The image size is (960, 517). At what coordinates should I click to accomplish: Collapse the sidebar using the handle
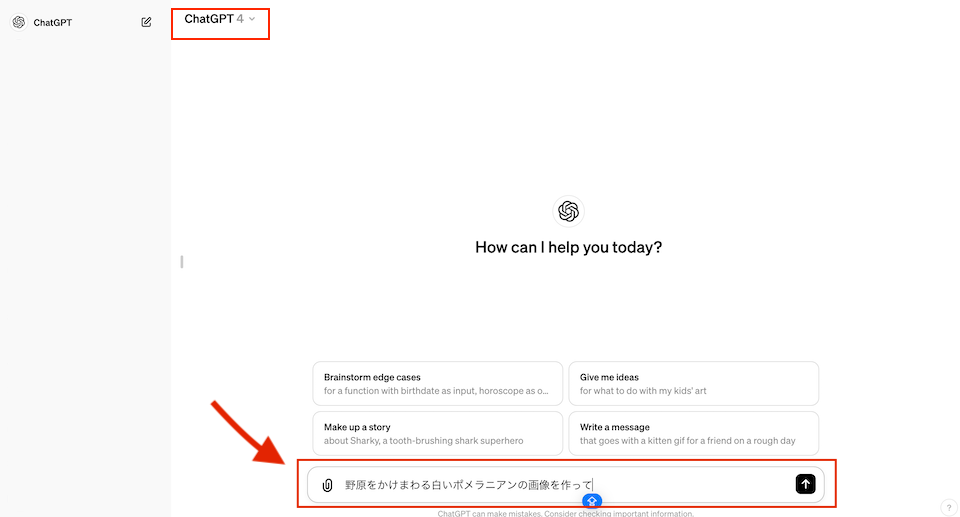(x=182, y=262)
